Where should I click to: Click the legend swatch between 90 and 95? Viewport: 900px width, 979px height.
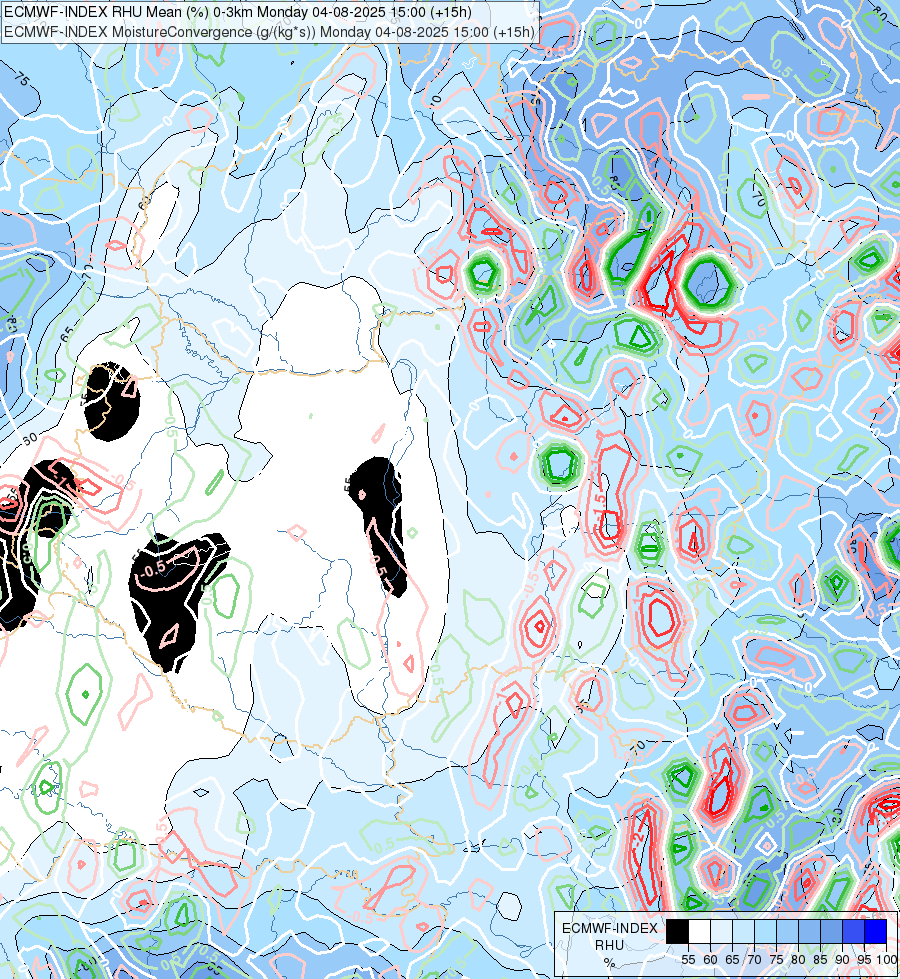[854, 931]
